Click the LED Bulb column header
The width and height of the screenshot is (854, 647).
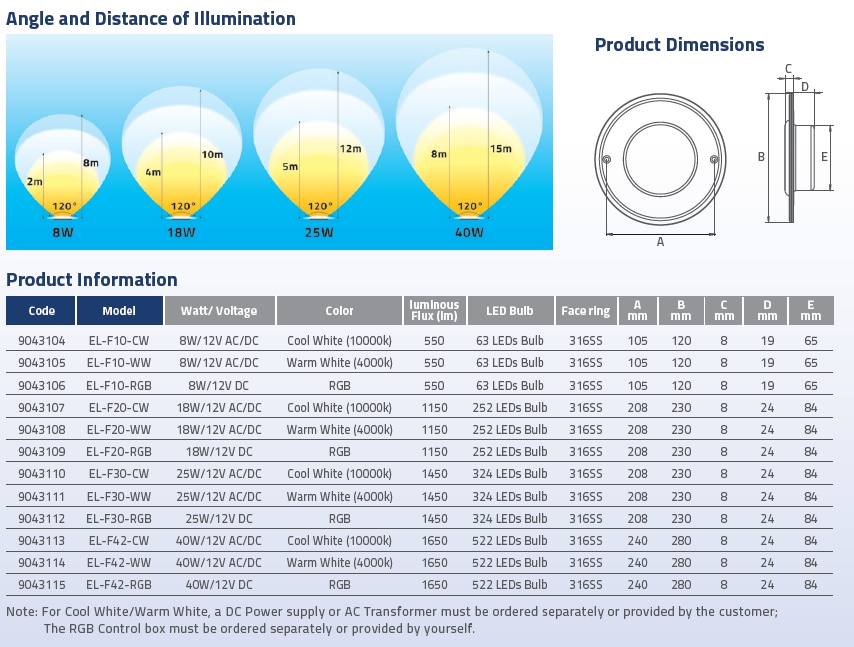point(509,311)
